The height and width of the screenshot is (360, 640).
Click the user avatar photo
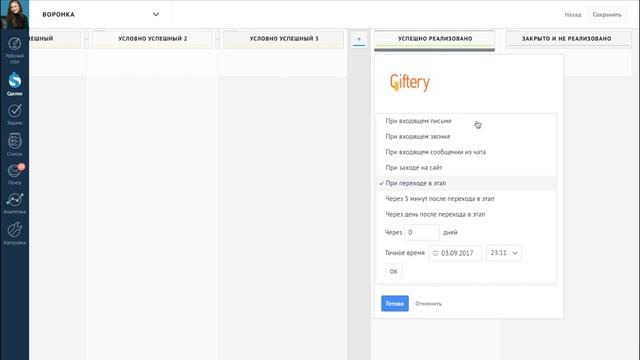point(14,14)
